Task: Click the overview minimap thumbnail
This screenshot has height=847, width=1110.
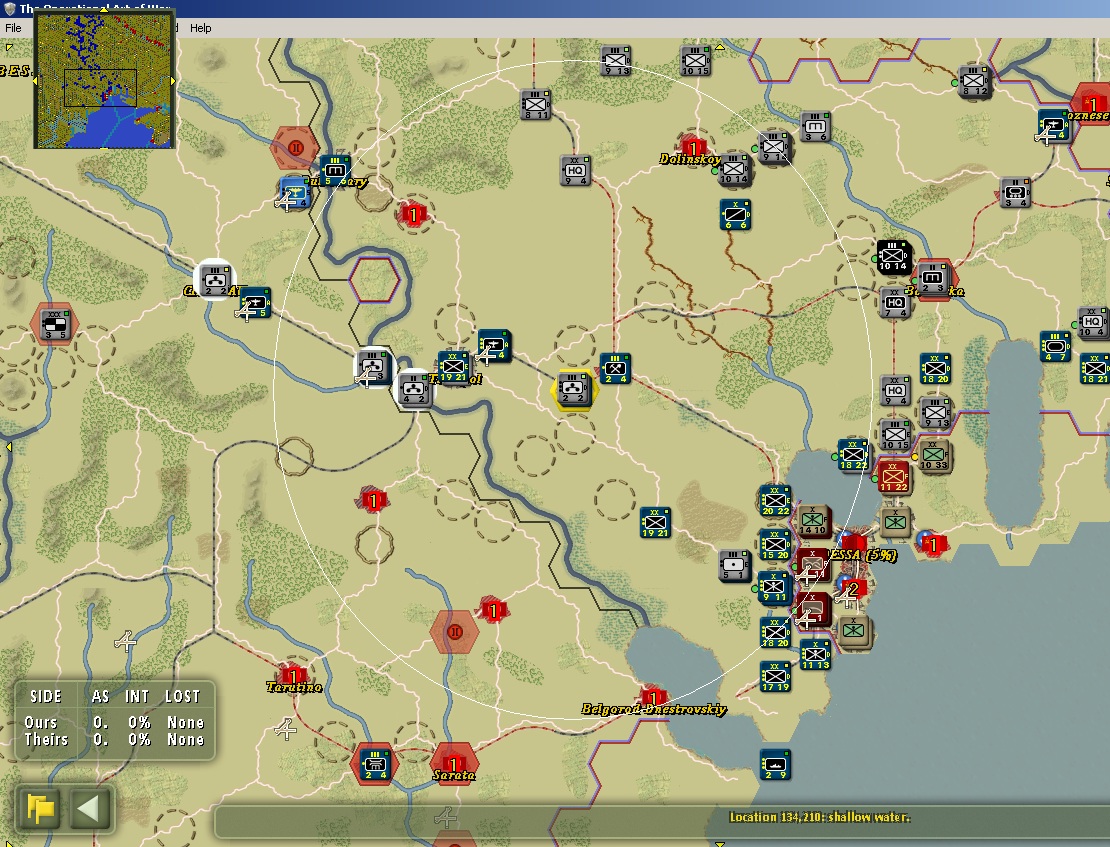Action: click(x=104, y=80)
